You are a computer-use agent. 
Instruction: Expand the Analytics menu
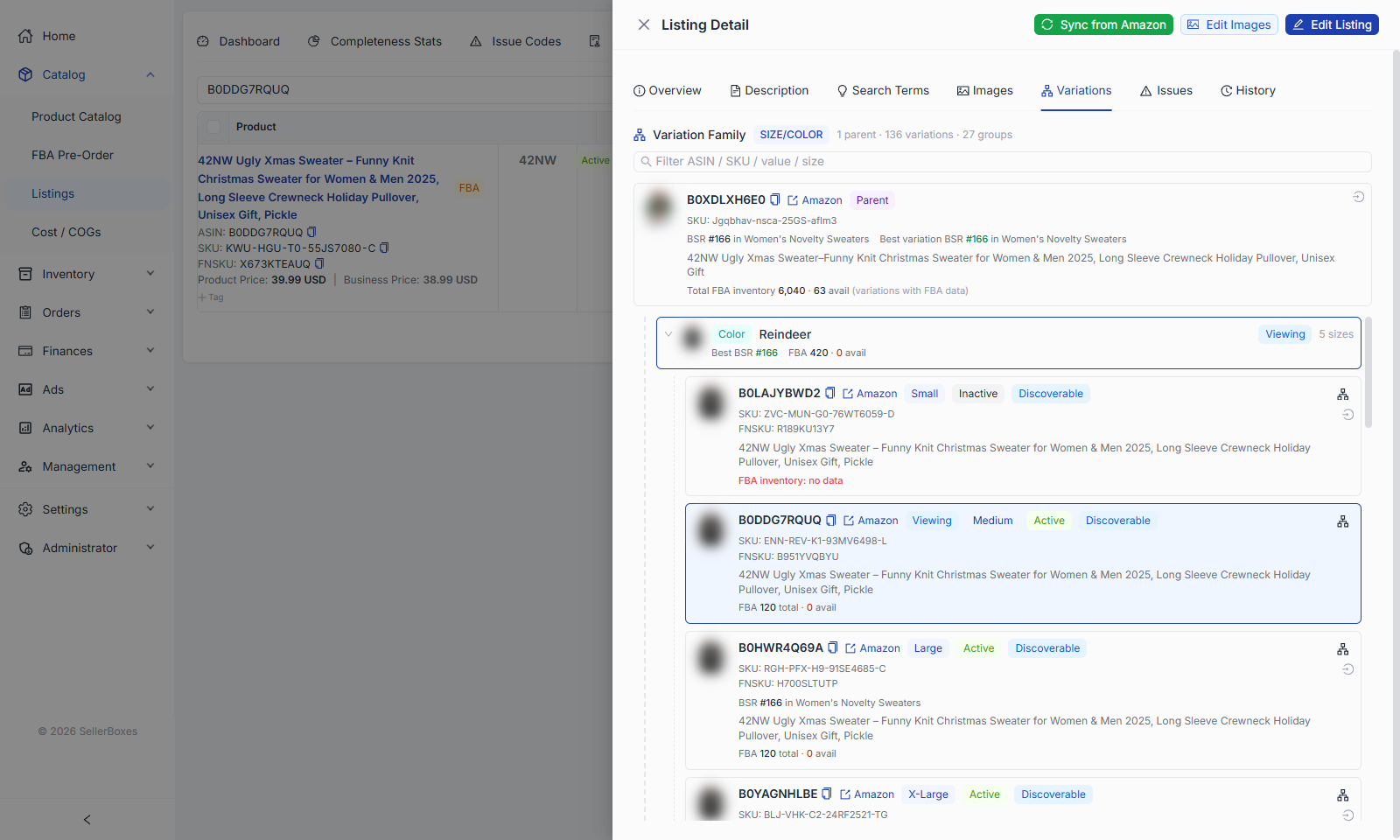[87, 428]
